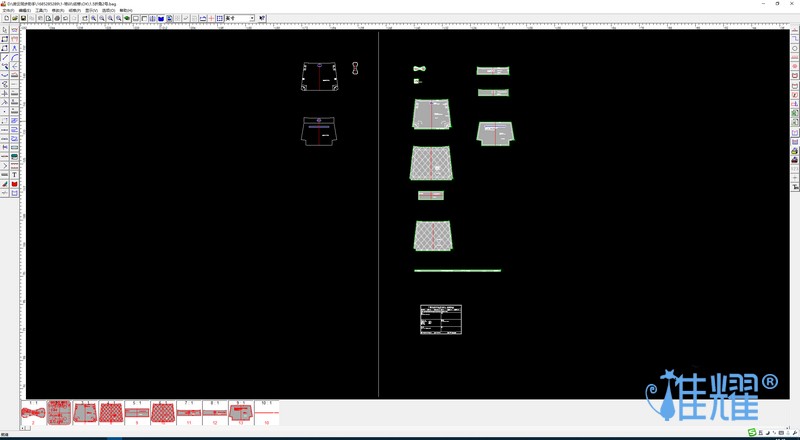Click the help question-mark arrow icon
This screenshot has width=800, height=440.
pyautogui.click(x=263, y=18)
